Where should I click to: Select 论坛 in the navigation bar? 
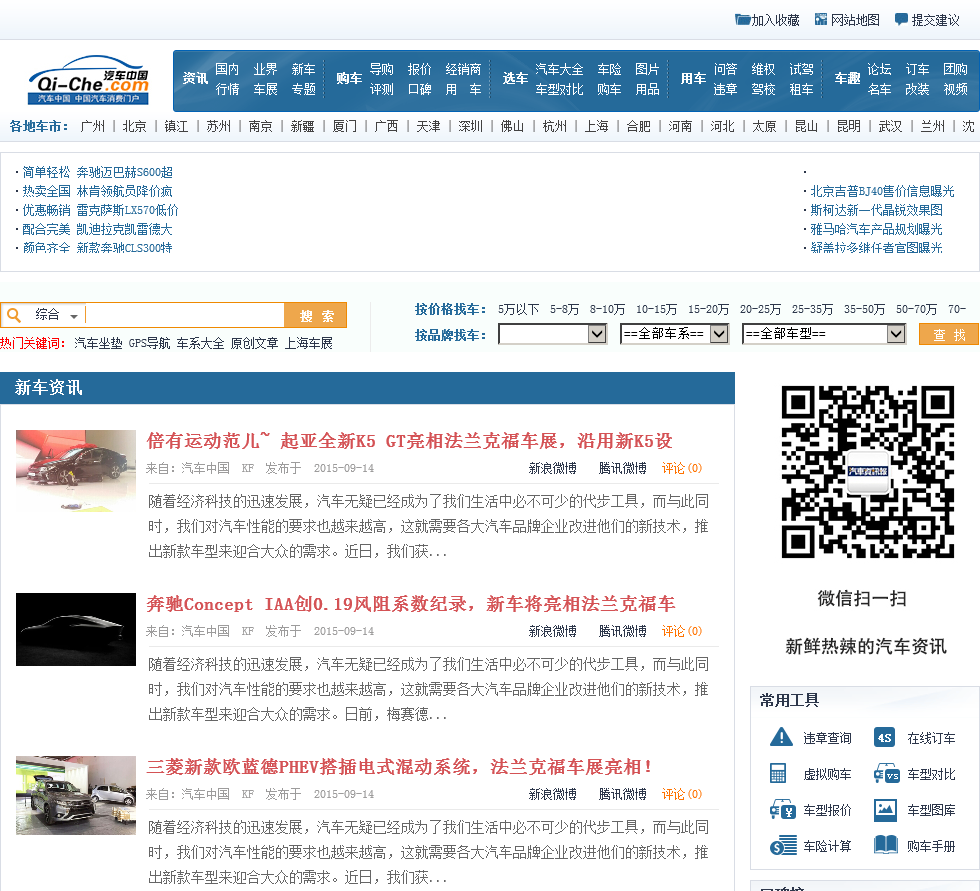click(879, 69)
